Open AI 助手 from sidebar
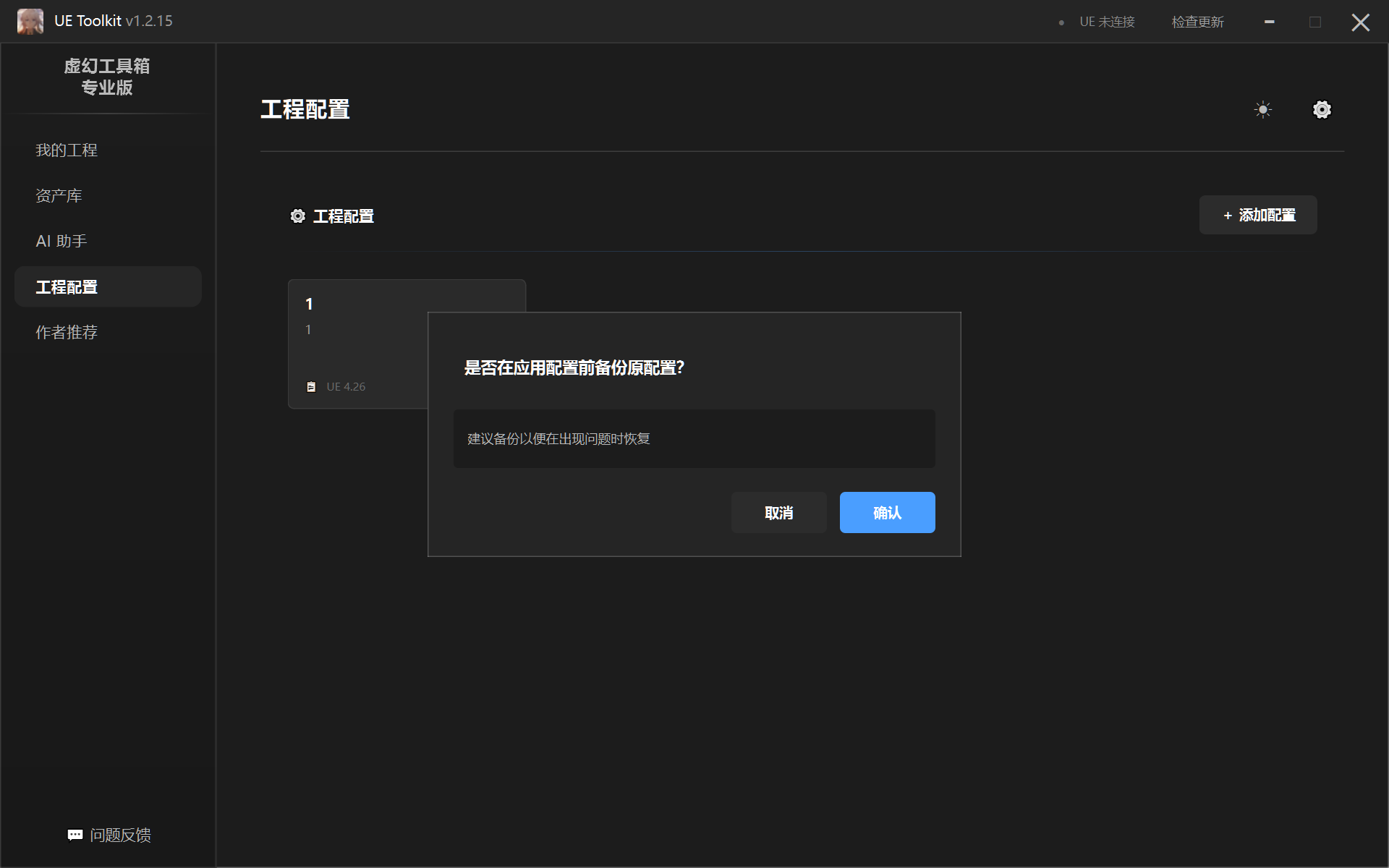Viewport: 1389px width, 868px height. 108,242
